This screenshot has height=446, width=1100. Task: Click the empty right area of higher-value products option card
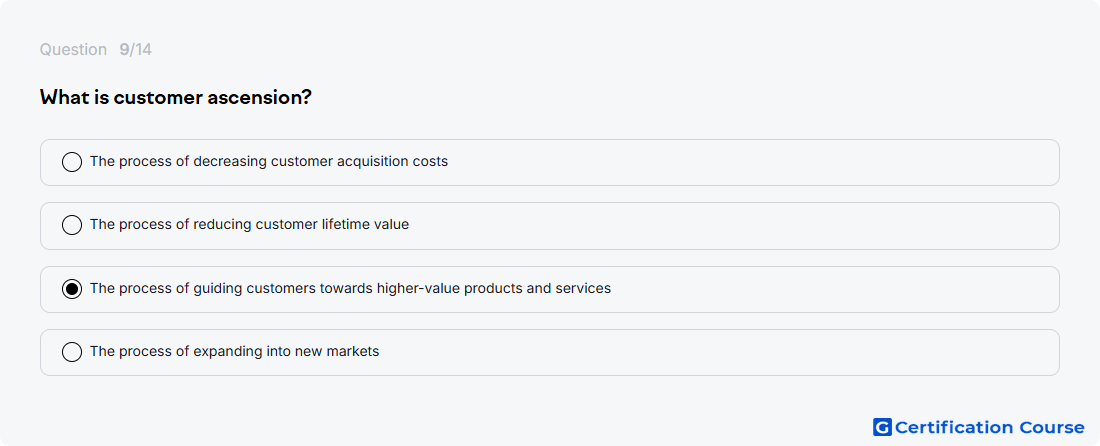(x=835, y=289)
